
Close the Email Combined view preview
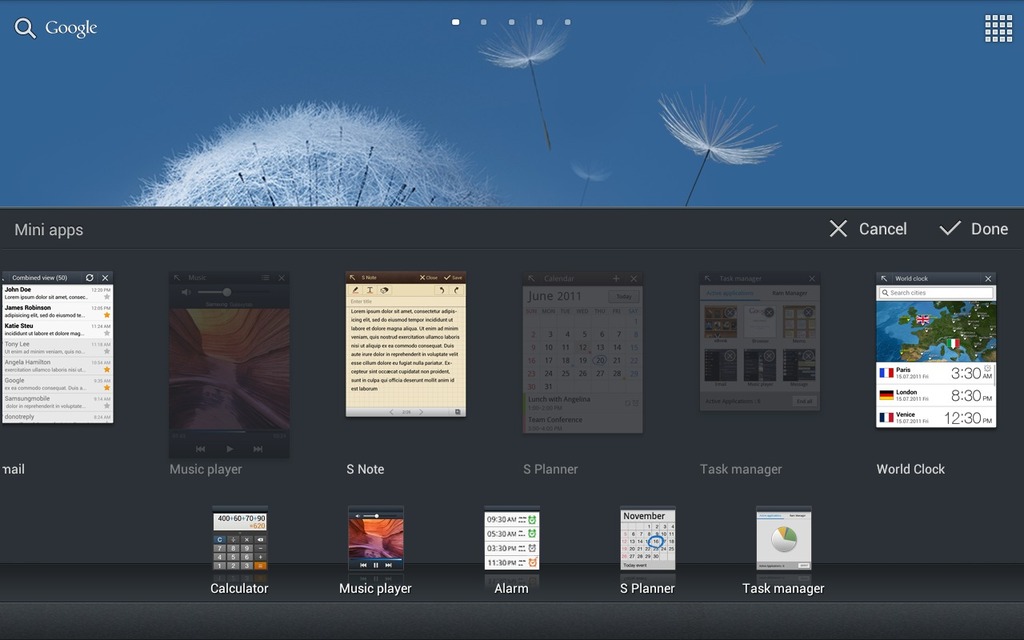(x=105, y=278)
